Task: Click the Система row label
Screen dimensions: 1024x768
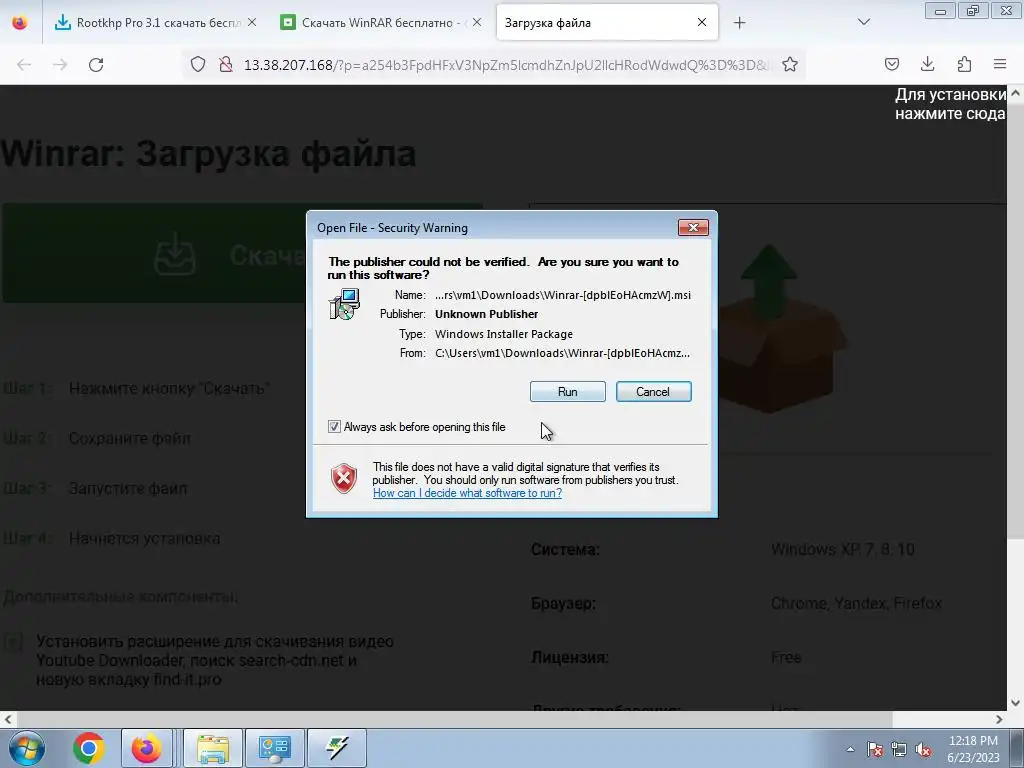Action: pos(565,549)
